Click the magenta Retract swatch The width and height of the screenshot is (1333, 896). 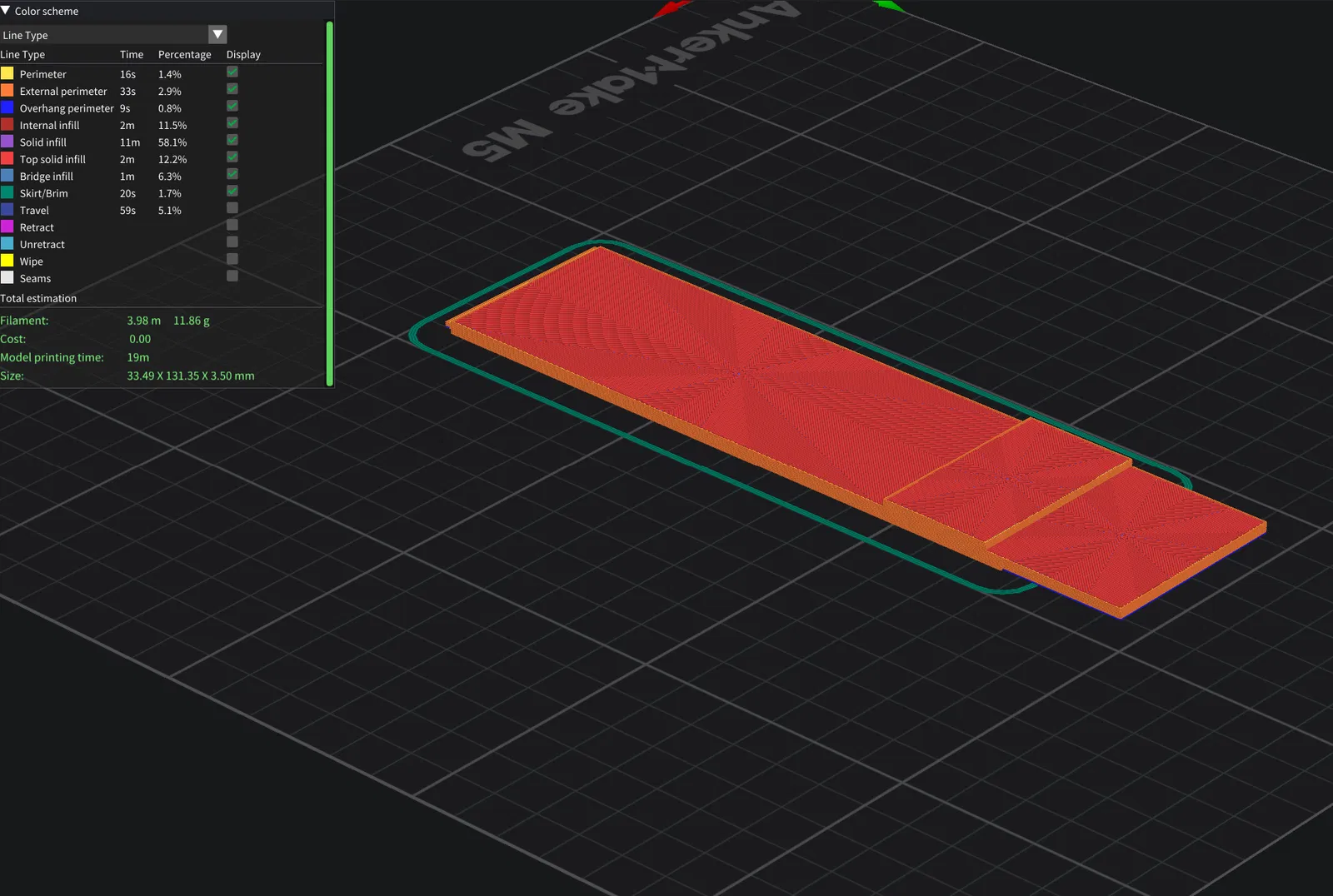click(7, 226)
